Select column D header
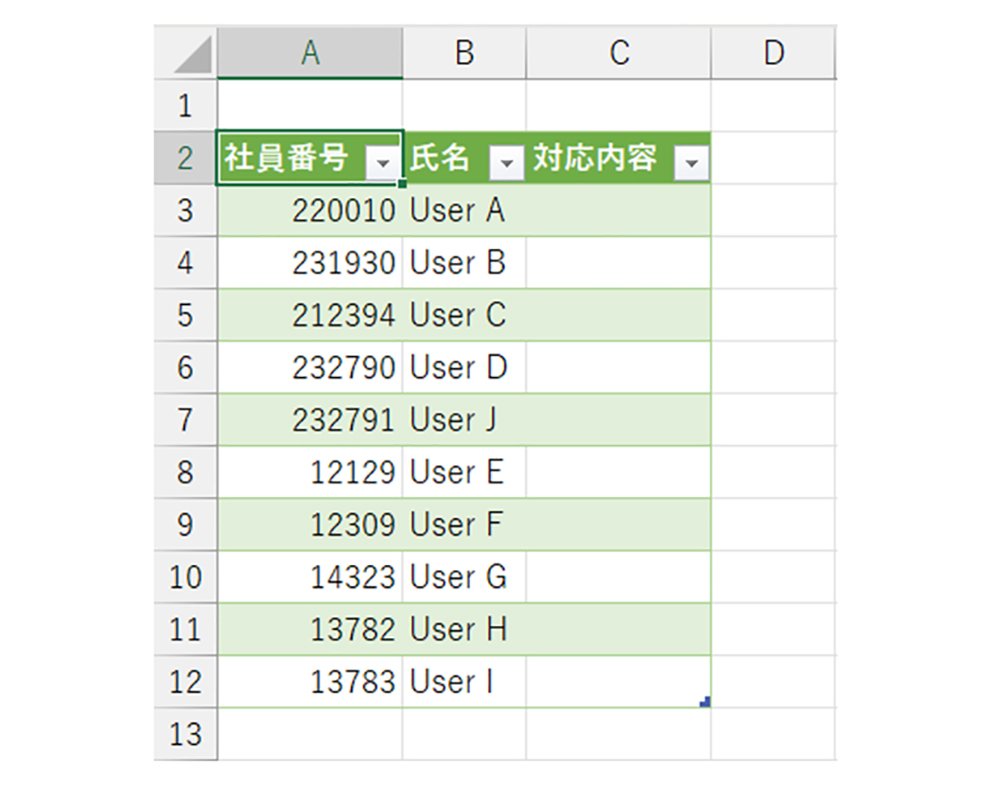This screenshot has height=785, width=1000. click(x=774, y=52)
